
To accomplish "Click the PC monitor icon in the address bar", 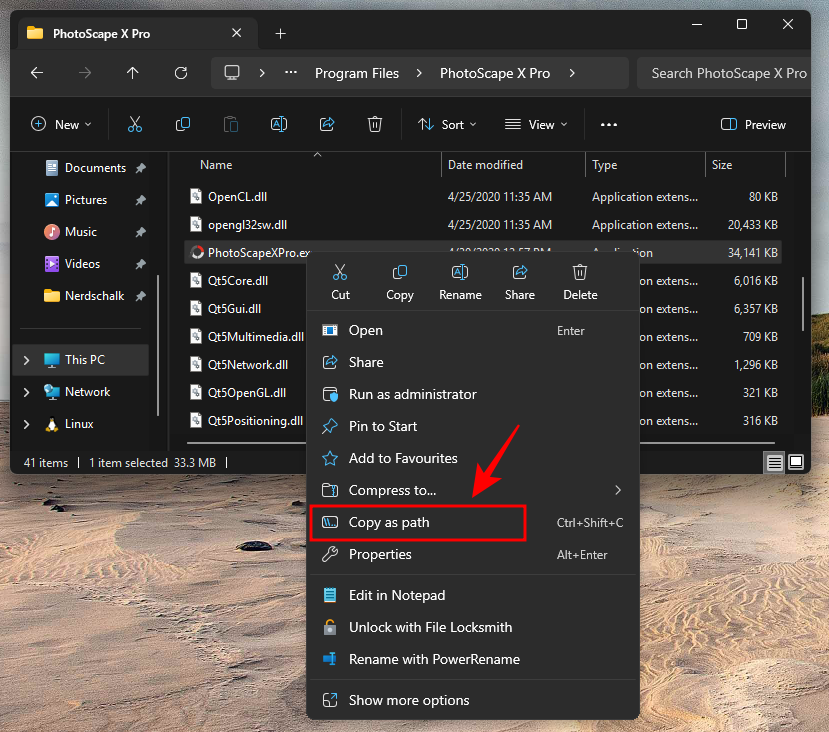I will [x=232, y=73].
